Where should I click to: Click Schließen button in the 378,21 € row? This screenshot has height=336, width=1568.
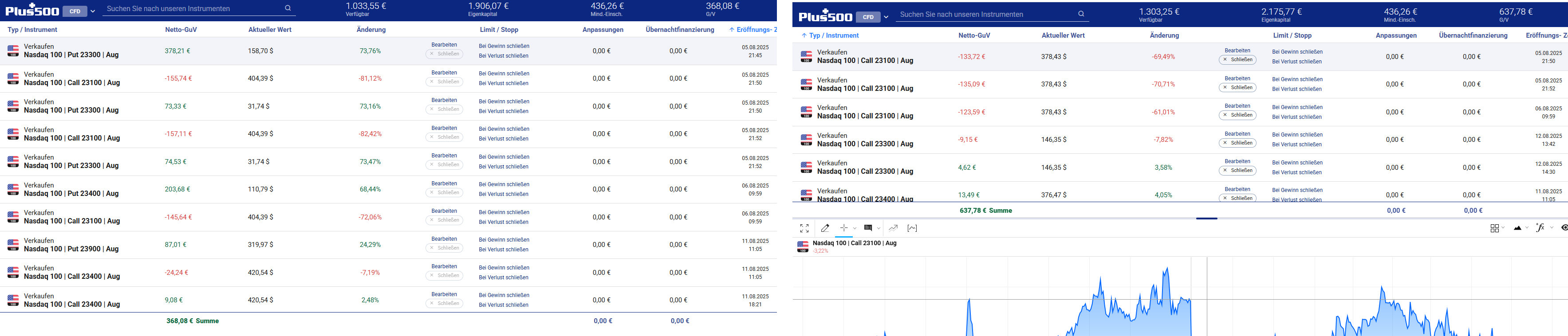444,54
